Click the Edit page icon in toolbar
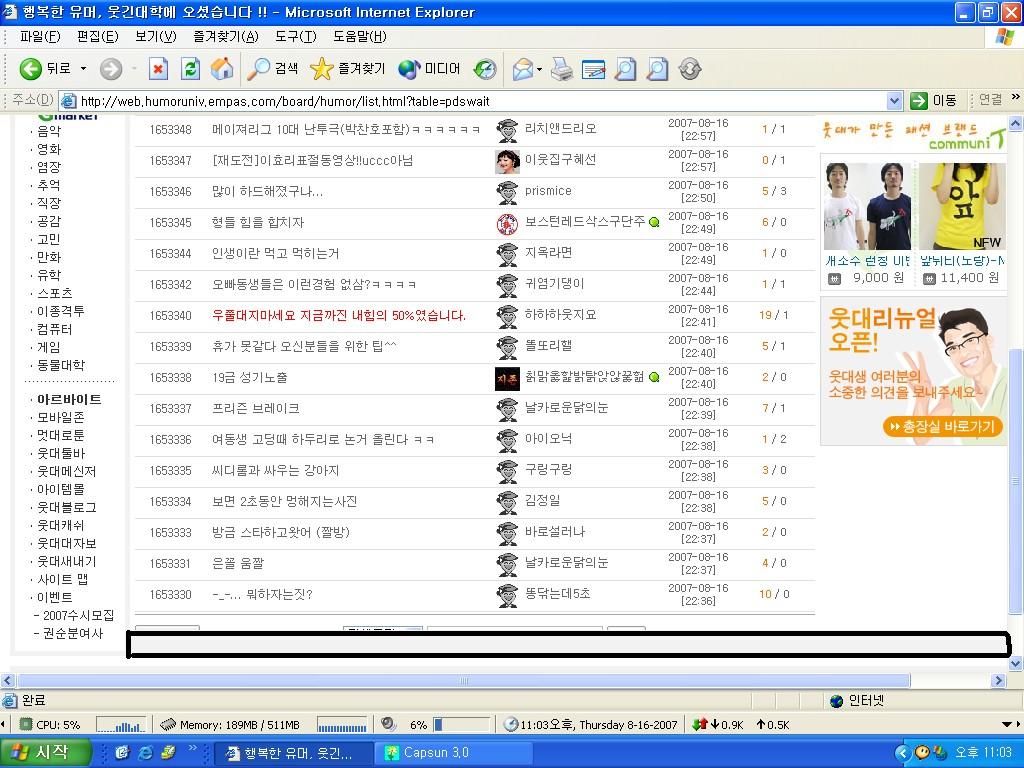Screen dimensions: 1024x768 coord(593,69)
